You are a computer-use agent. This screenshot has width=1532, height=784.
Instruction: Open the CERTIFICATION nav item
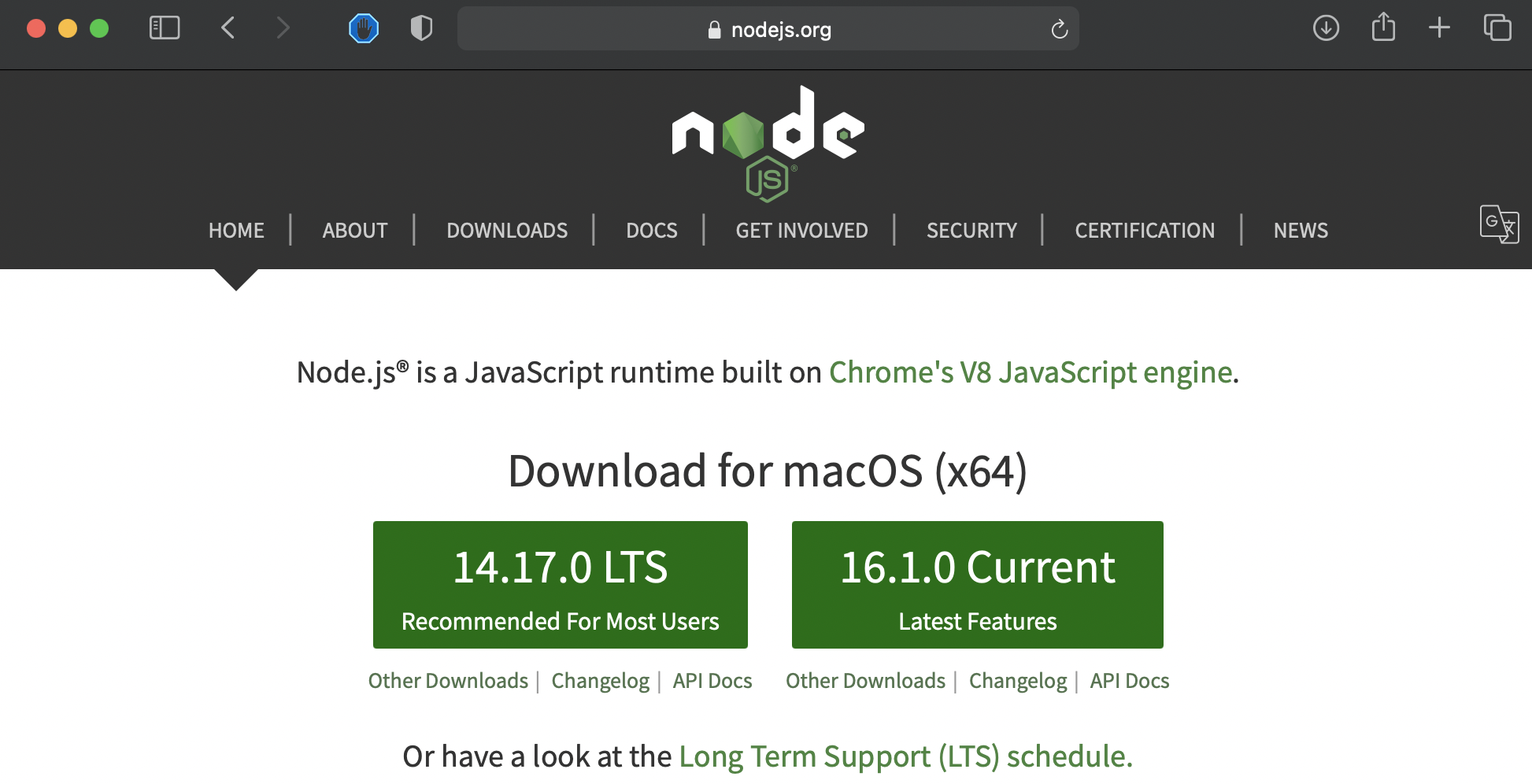click(x=1145, y=230)
